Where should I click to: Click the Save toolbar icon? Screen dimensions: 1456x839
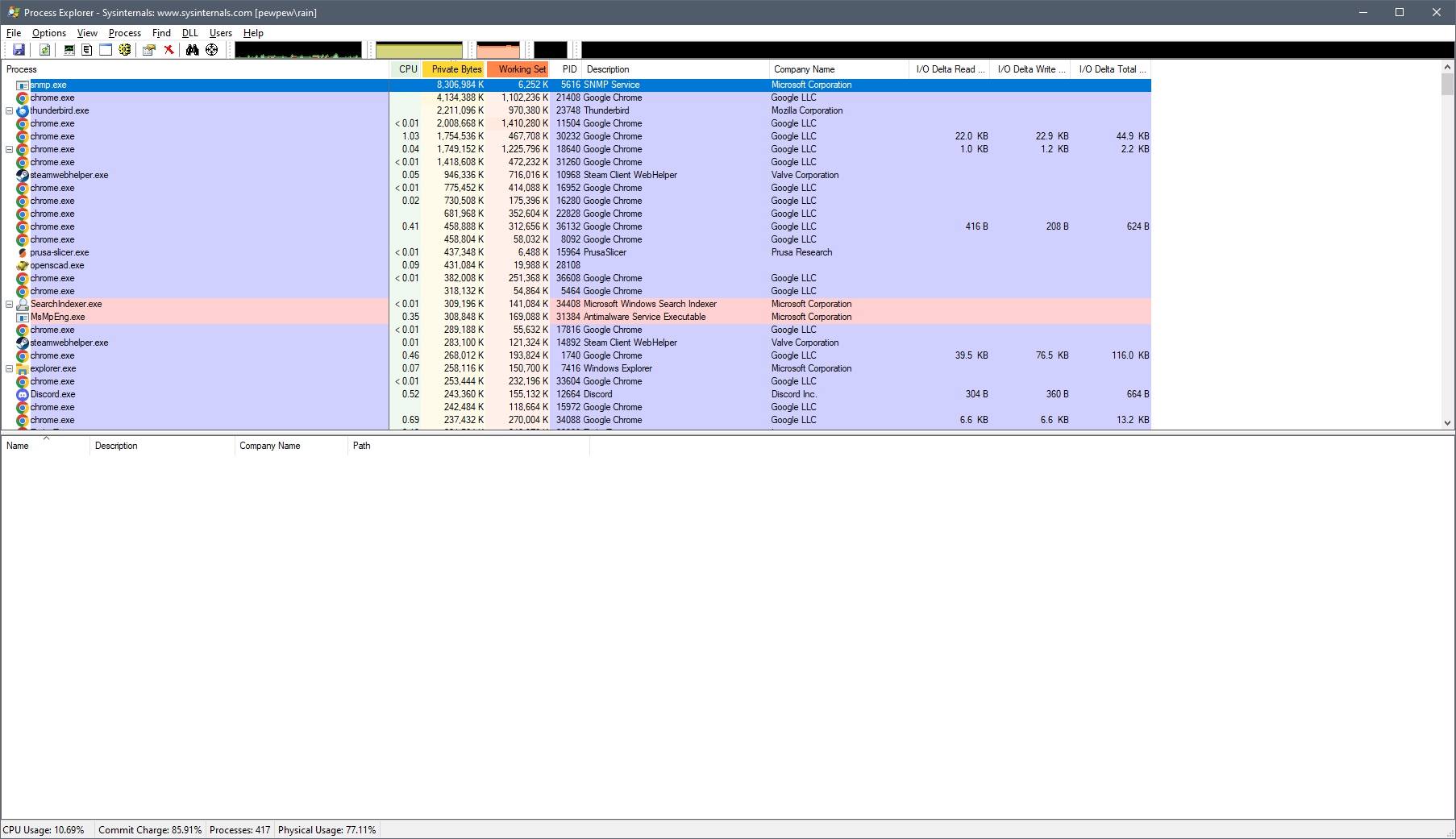tap(19, 50)
